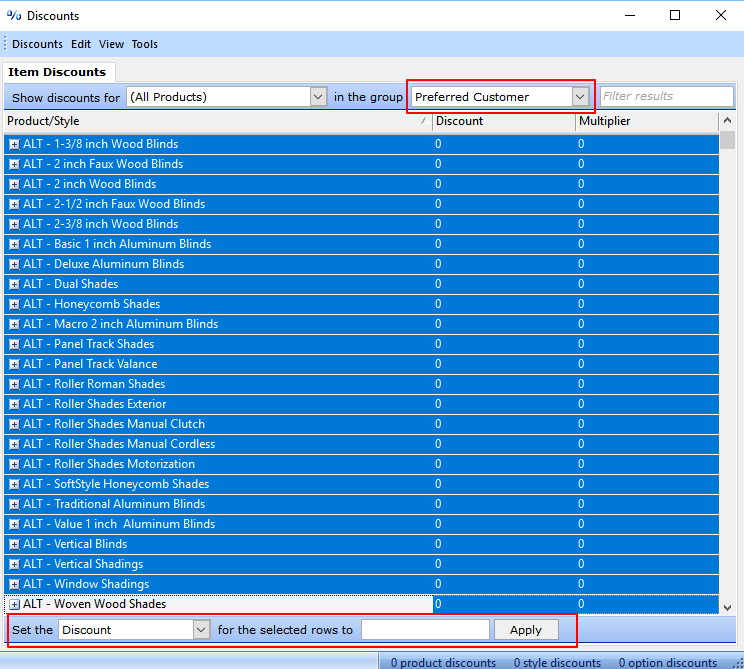Expand ALT - Macro 2 inch Aluminum Blinds
744x669 pixels.
15,324
